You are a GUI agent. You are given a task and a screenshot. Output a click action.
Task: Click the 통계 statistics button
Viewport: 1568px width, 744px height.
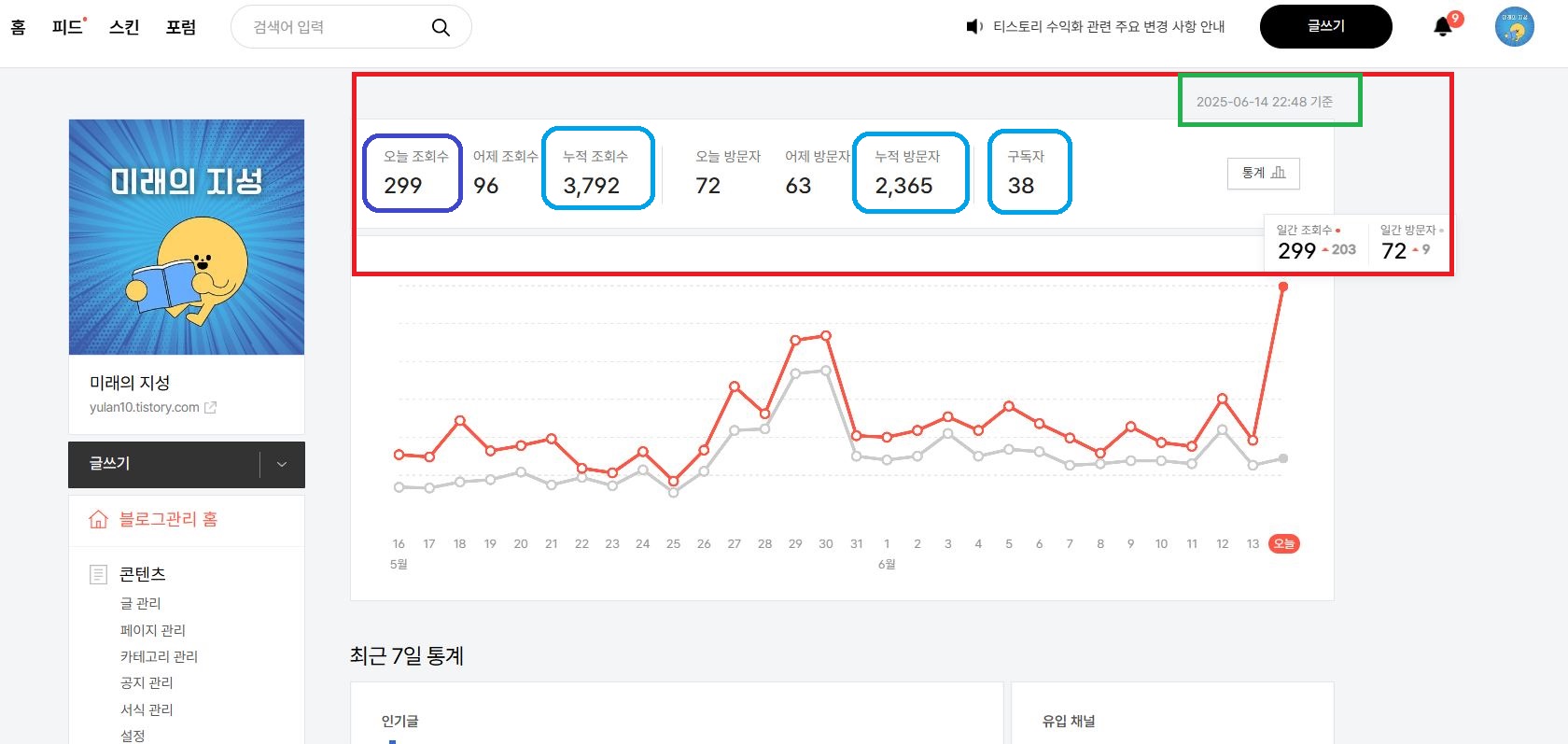click(x=1264, y=173)
